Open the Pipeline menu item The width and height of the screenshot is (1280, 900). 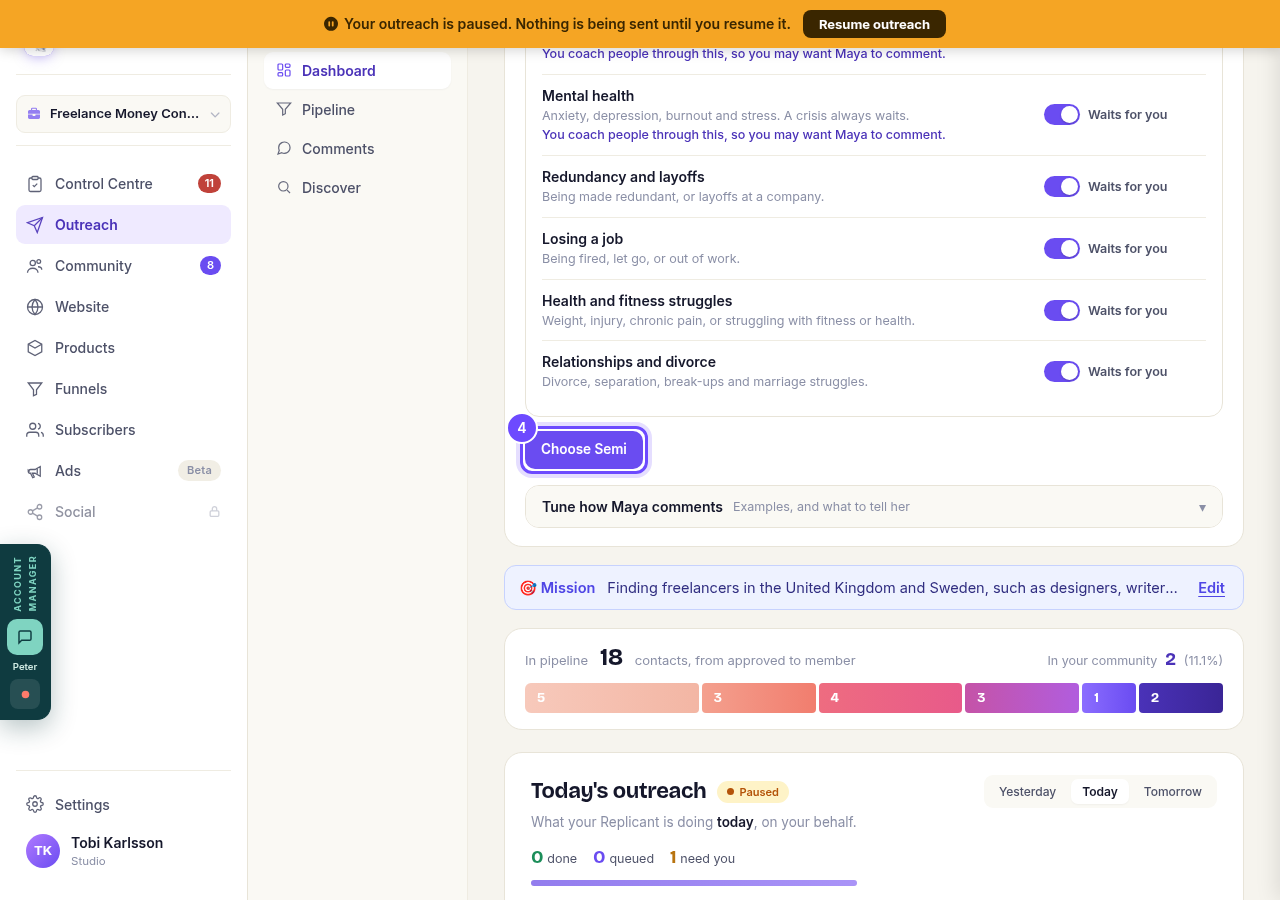pos(357,110)
